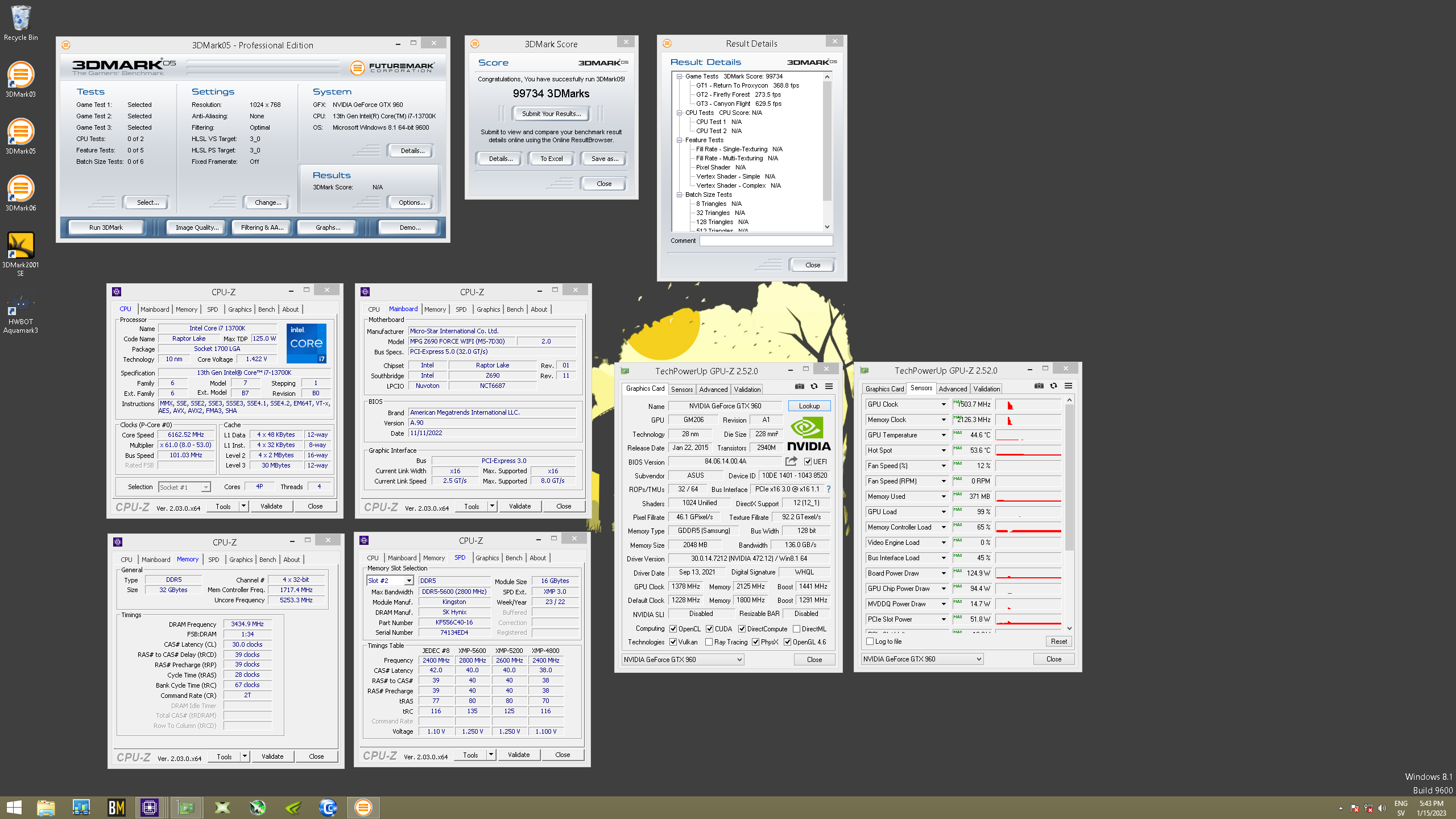Toggle the CUDA checkbox in GPU-Z

pyautogui.click(x=710, y=629)
